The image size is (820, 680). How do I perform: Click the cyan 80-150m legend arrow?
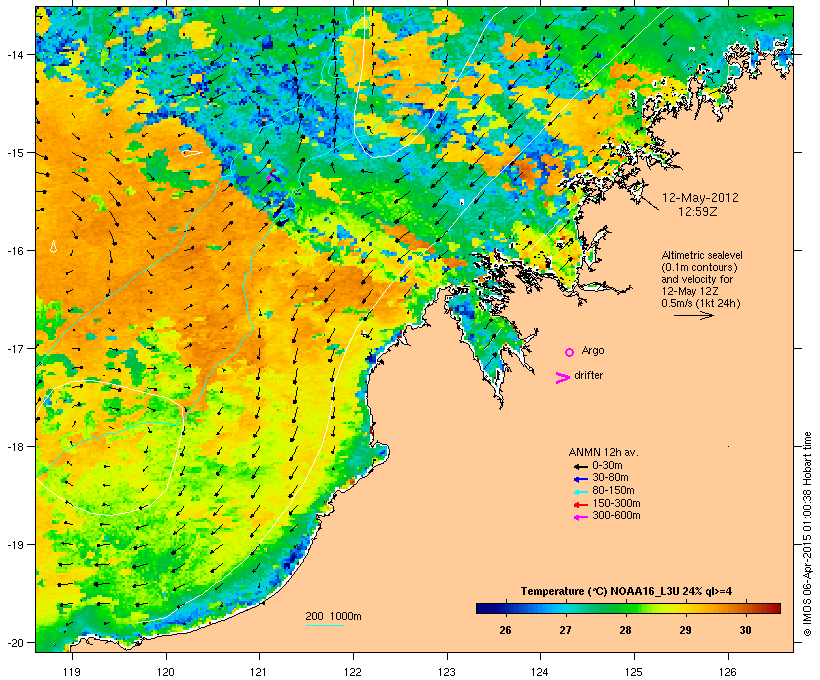pyautogui.click(x=580, y=492)
